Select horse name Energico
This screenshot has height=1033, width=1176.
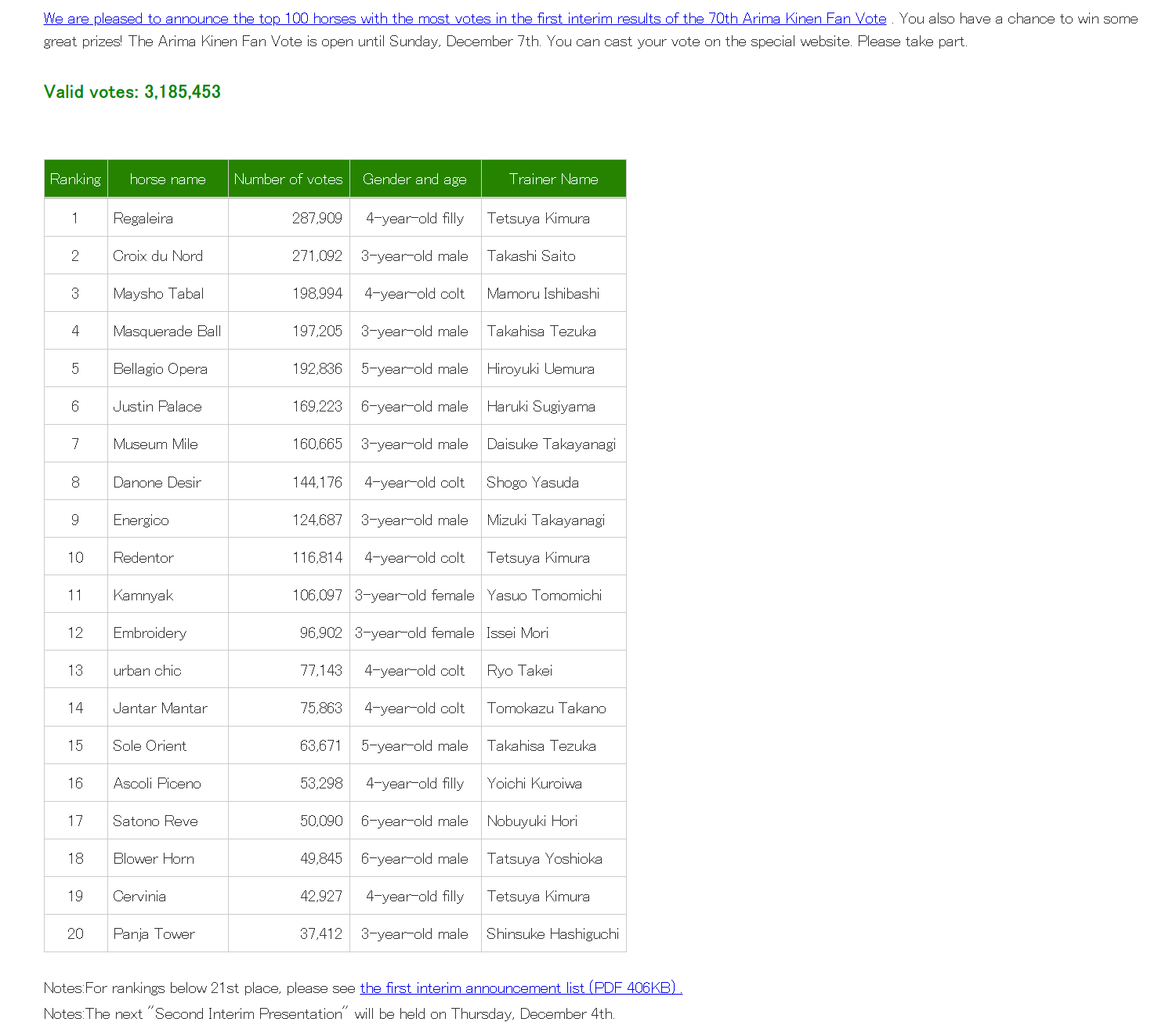pos(140,520)
